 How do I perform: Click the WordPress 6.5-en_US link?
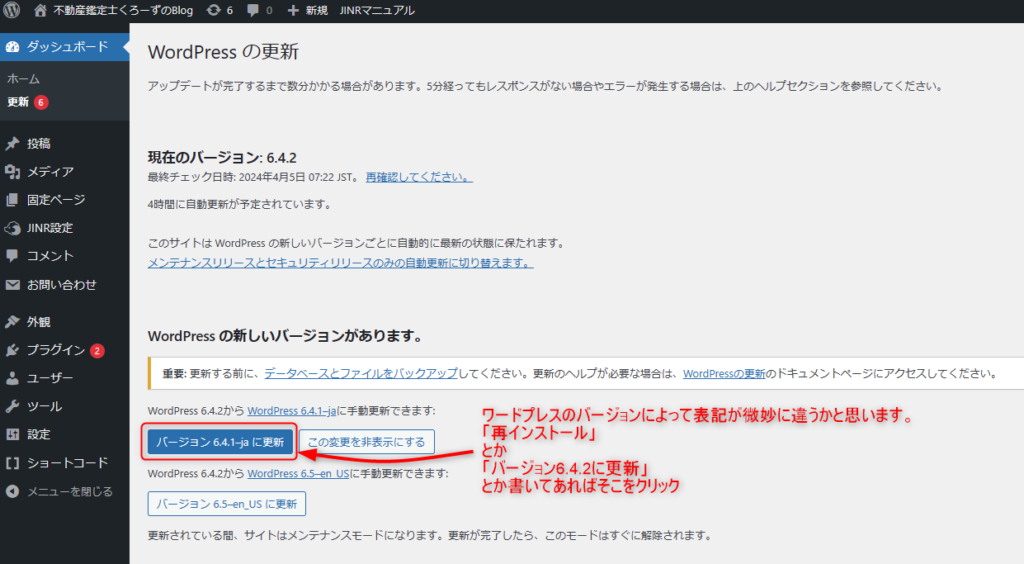click(298, 473)
